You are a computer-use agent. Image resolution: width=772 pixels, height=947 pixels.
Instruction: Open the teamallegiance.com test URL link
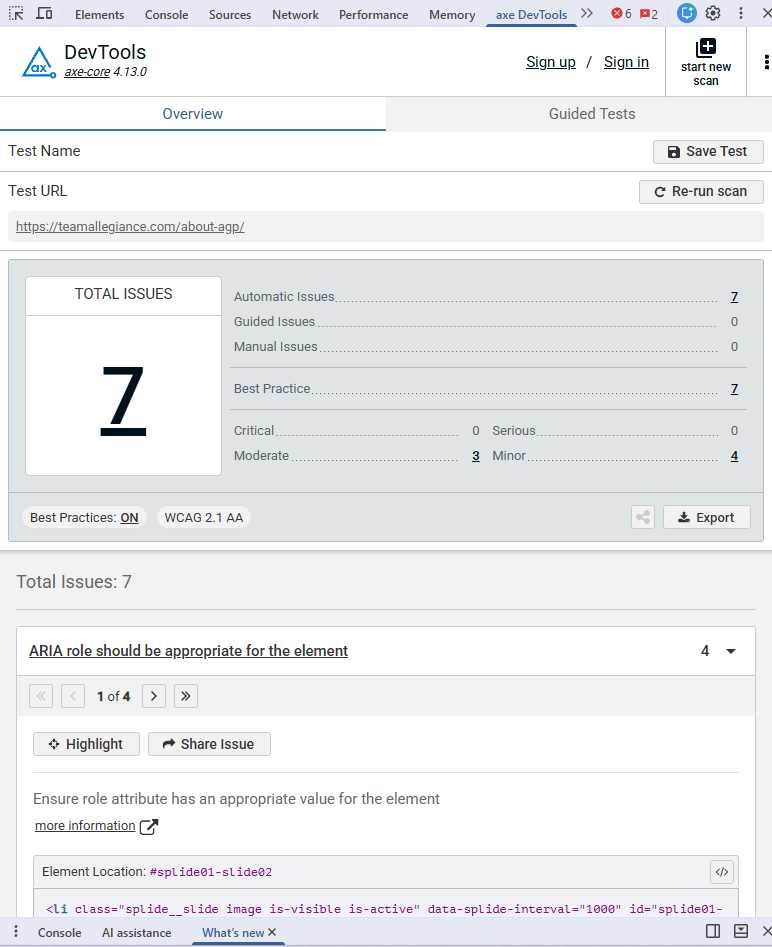coord(130,226)
